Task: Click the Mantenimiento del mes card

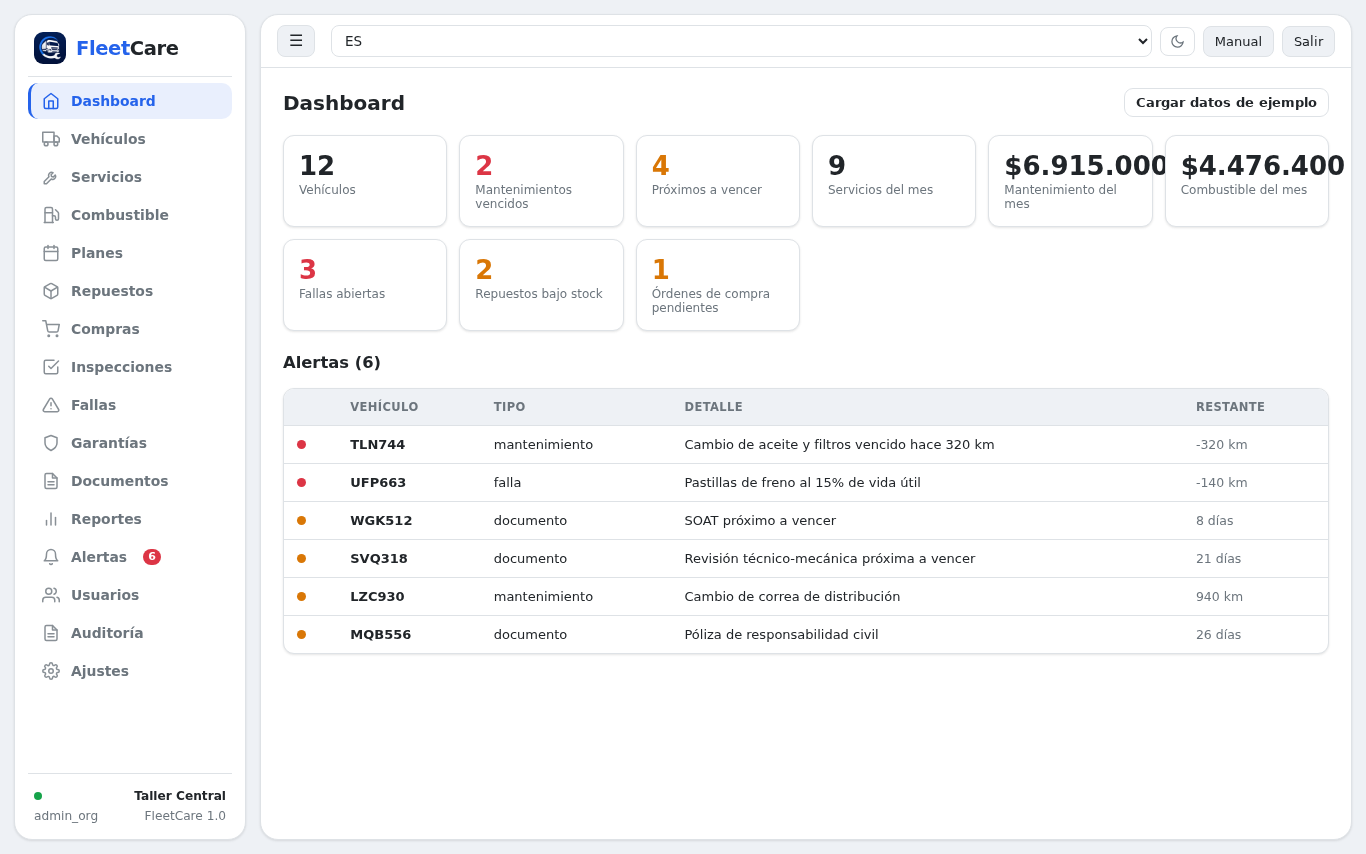Action: [x=1070, y=181]
